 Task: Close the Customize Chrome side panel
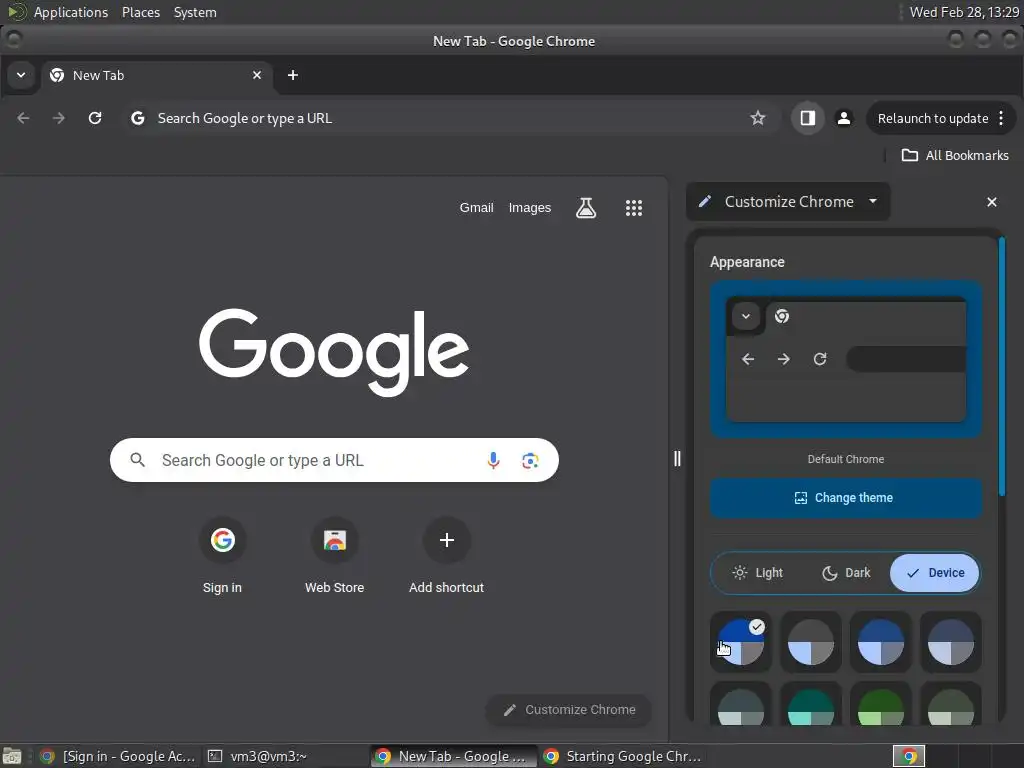(991, 202)
